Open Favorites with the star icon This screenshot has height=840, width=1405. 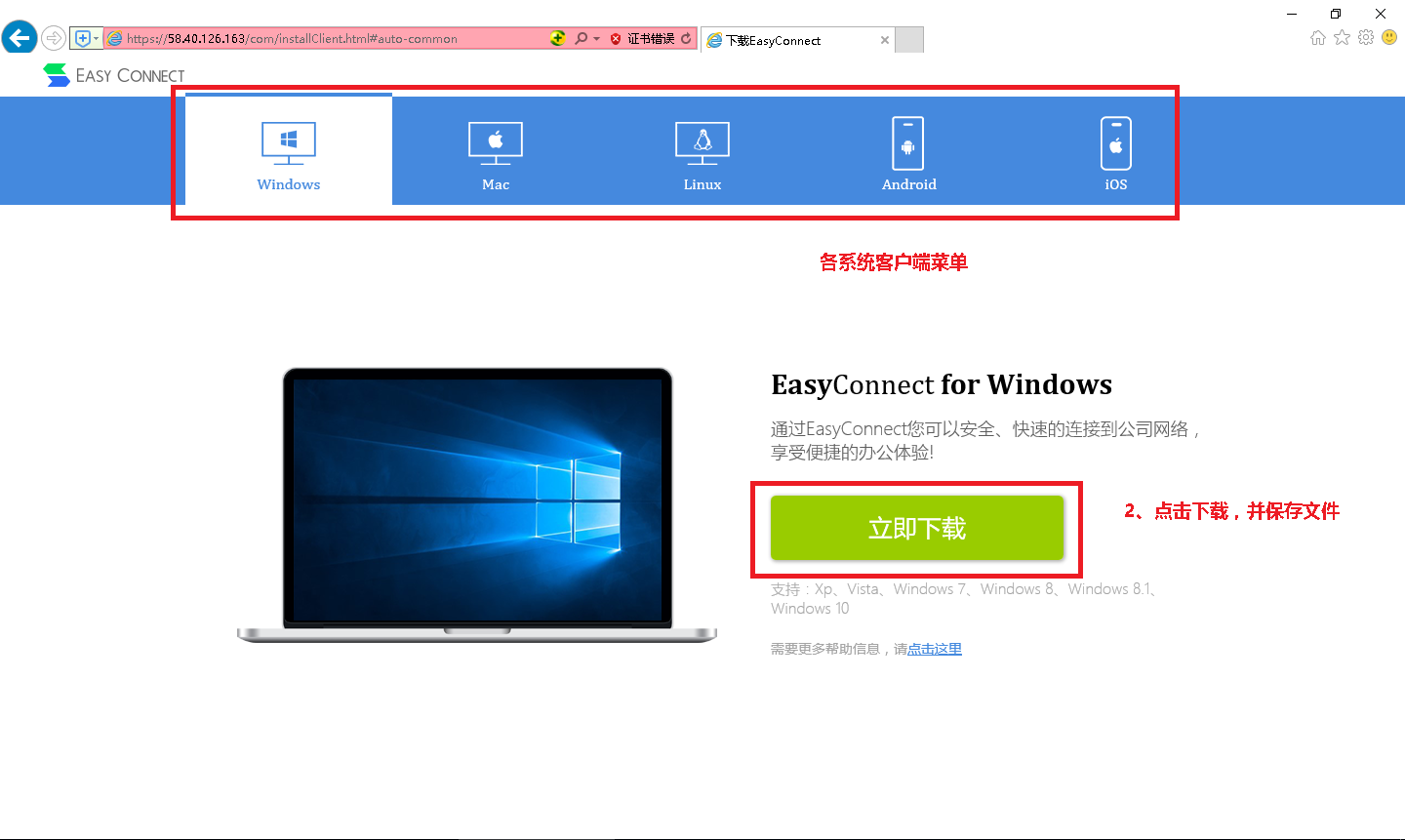(1343, 38)
